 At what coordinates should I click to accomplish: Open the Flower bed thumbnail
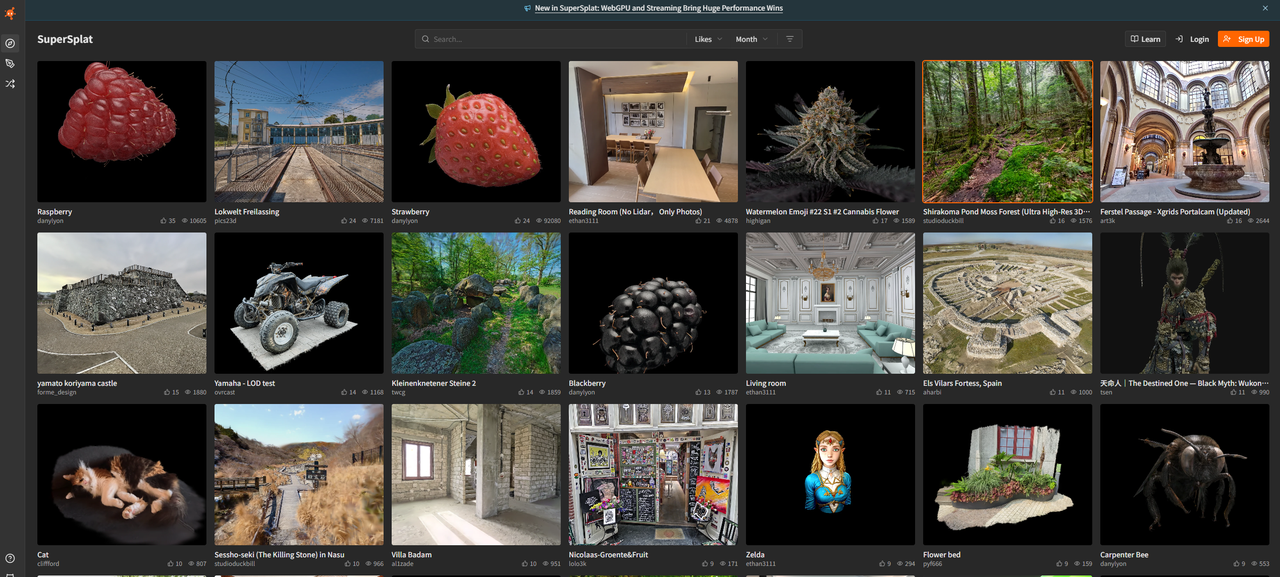[1007, 475]
